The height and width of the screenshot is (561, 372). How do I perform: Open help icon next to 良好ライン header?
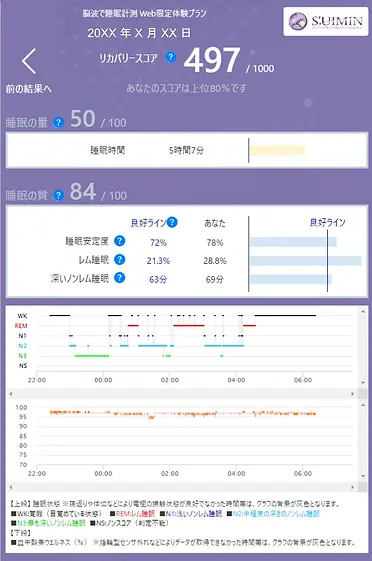point(172,222)
